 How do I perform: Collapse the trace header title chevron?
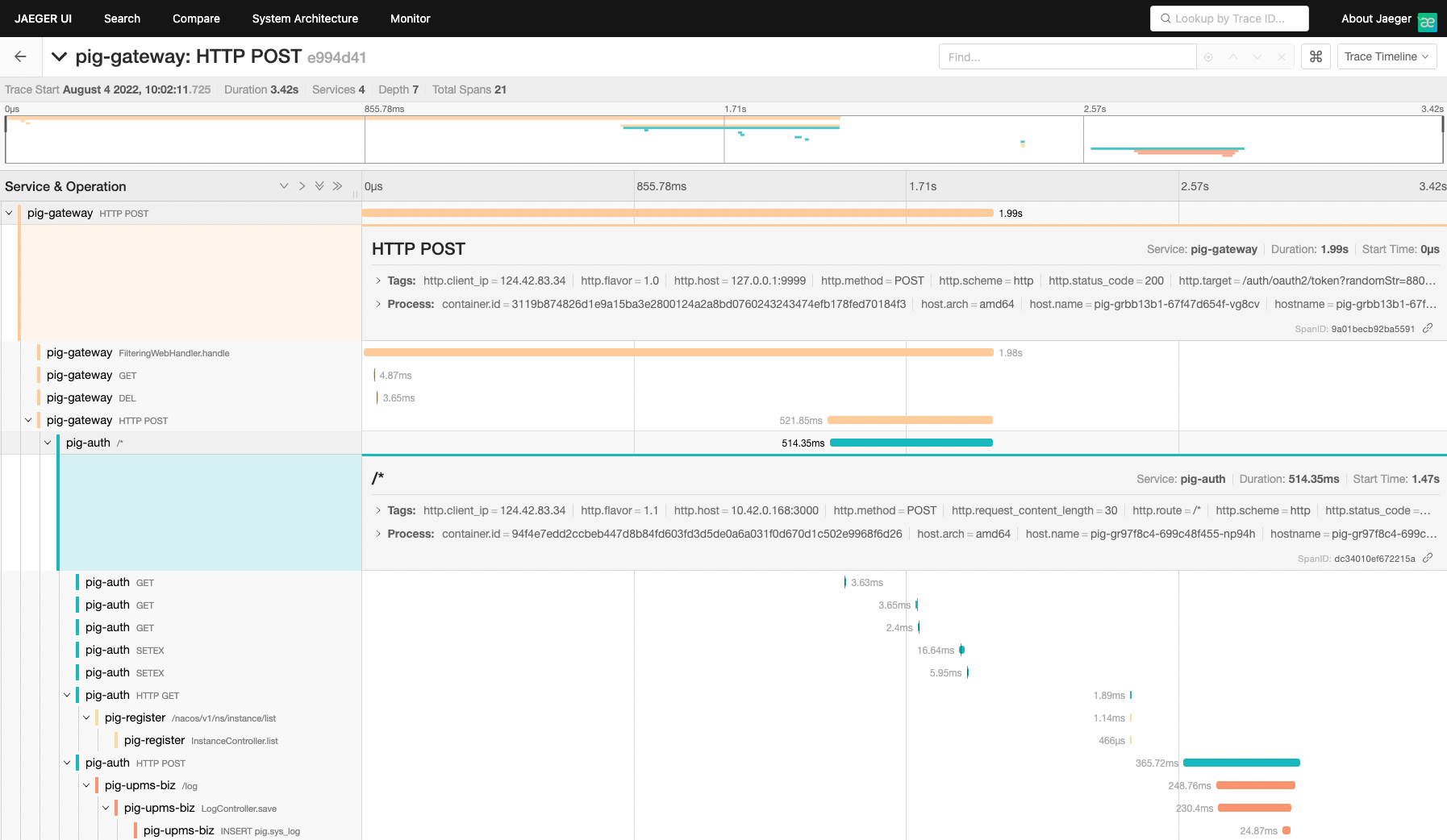pos(59,56)
